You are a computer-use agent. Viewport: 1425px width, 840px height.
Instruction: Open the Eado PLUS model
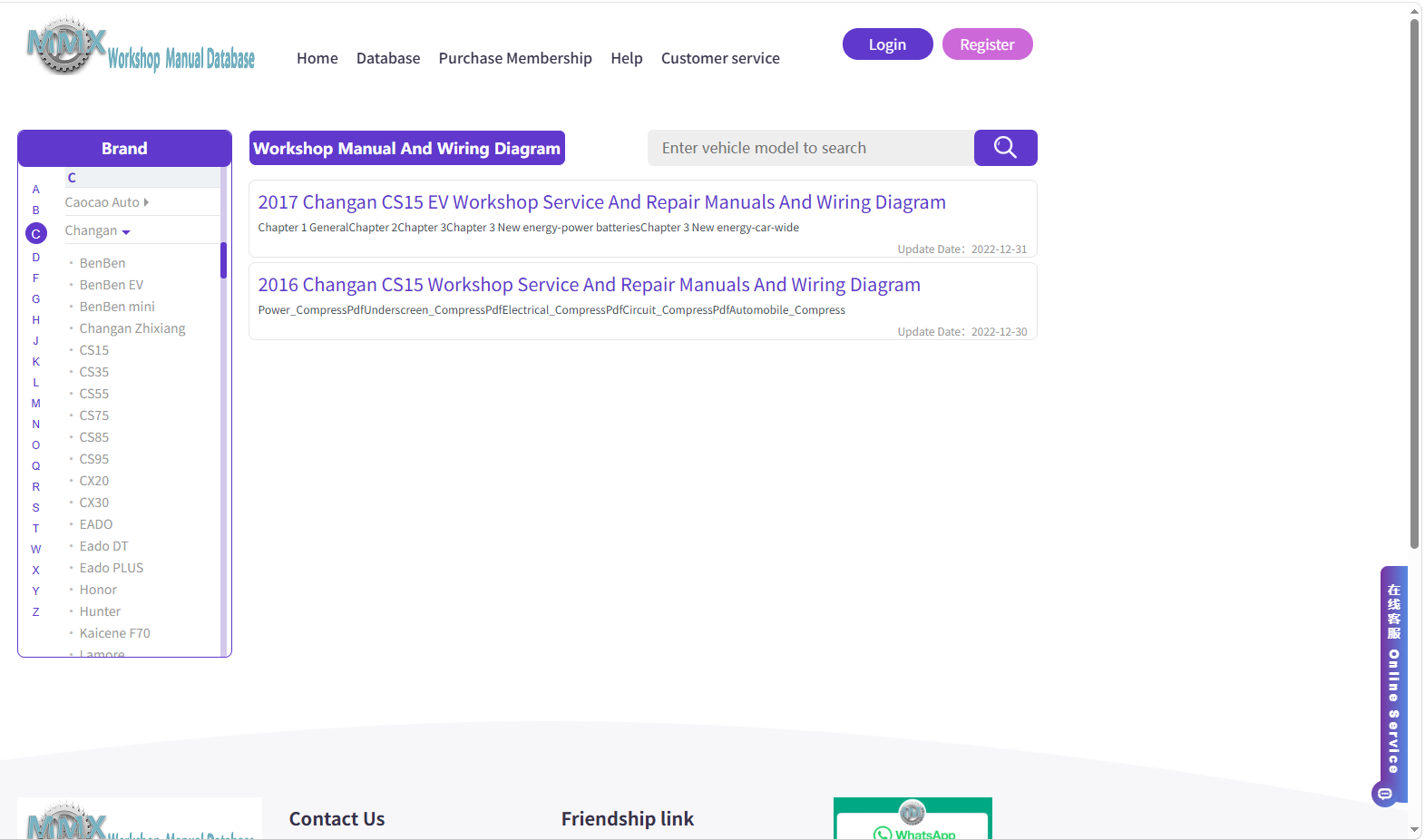pos(112,568)
